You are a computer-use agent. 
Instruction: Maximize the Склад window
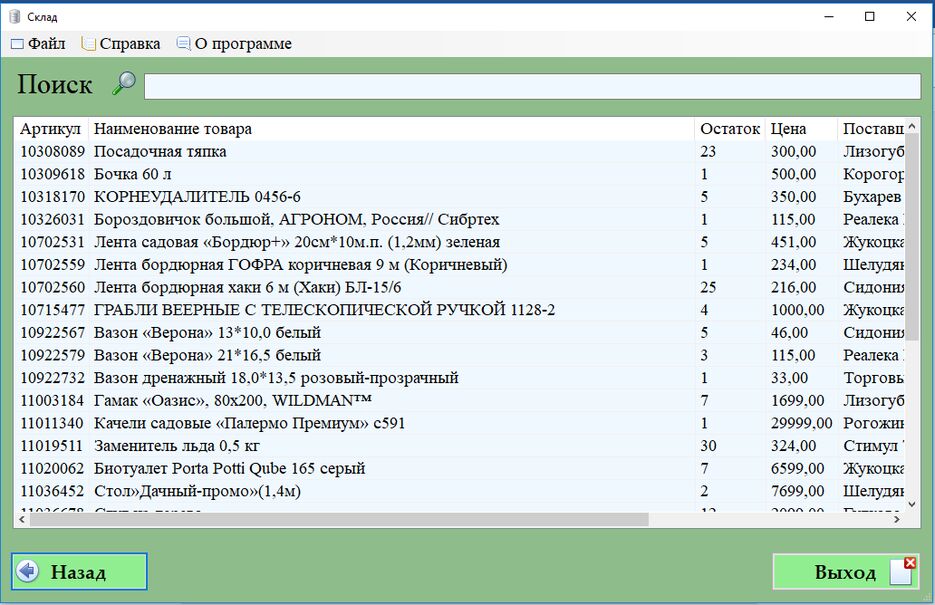(x=869, y=17)
